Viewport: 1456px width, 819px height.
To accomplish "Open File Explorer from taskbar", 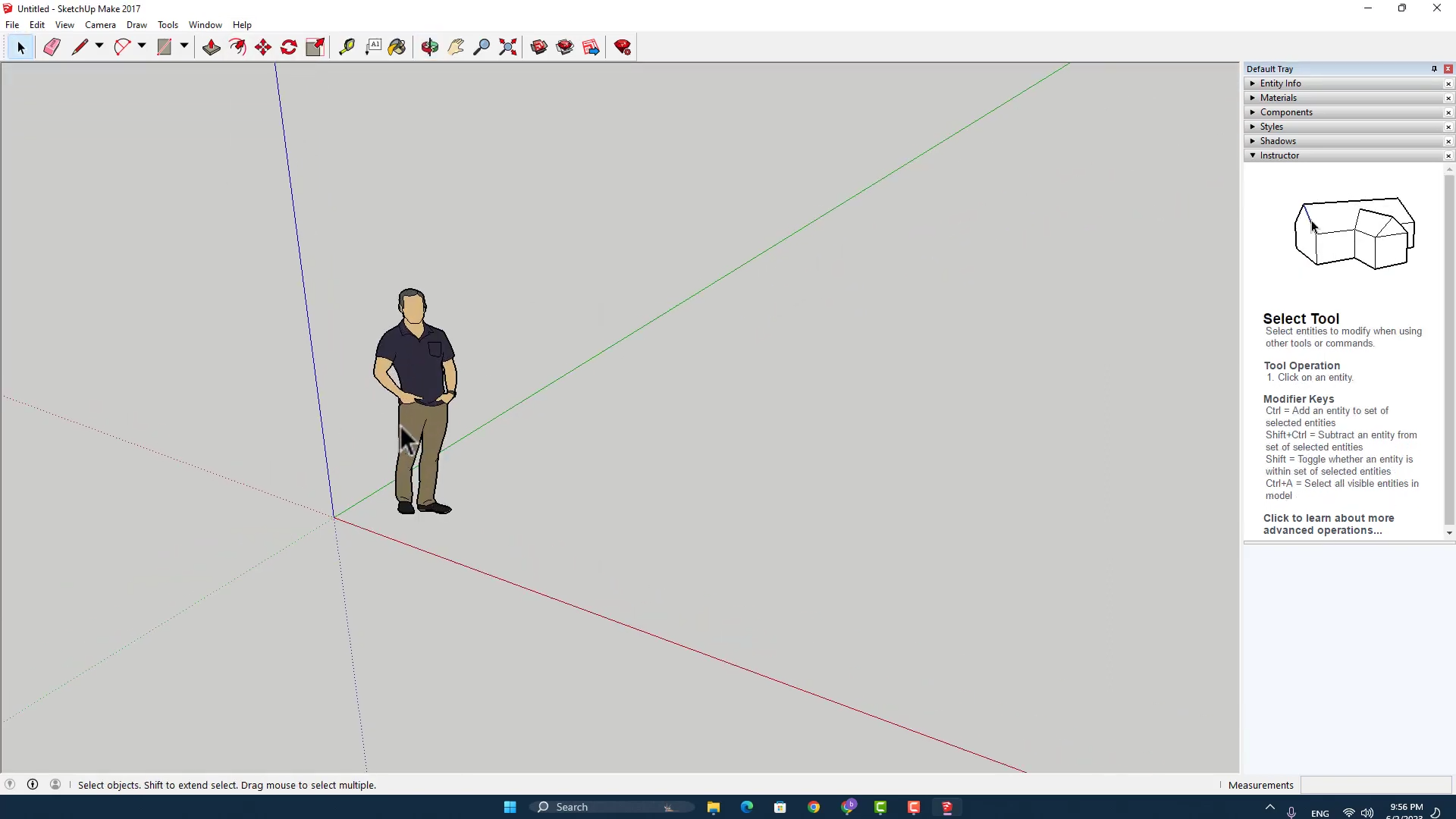I will pyautogui.click(x=714, y=807).
